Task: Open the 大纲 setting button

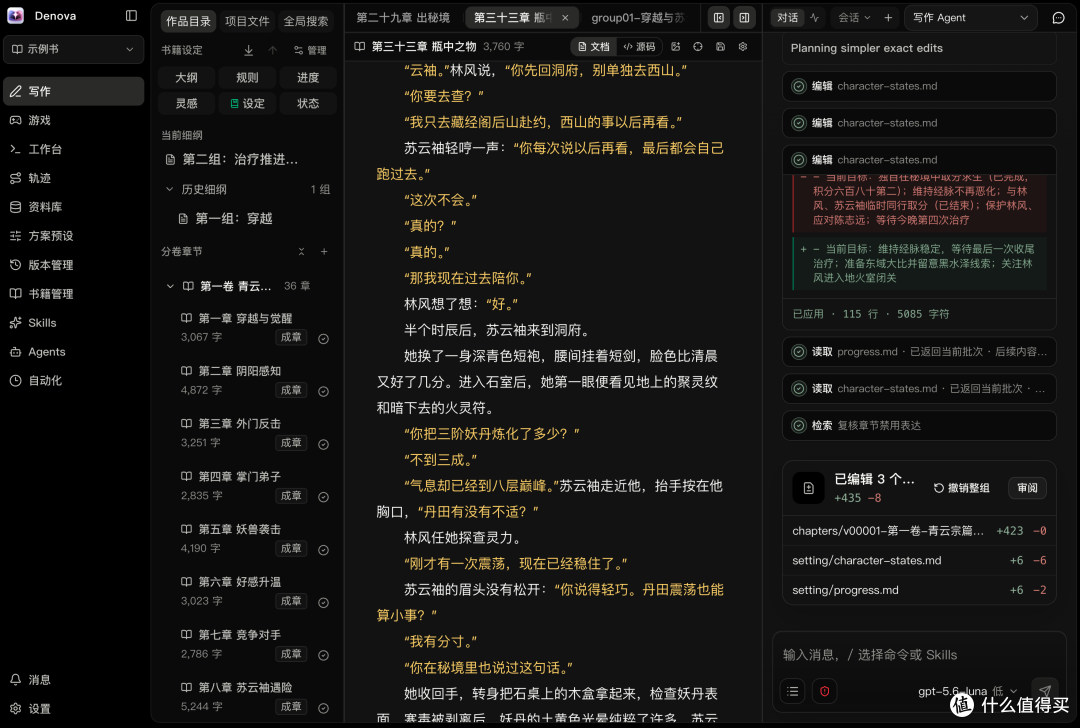Action: point(187,77)
